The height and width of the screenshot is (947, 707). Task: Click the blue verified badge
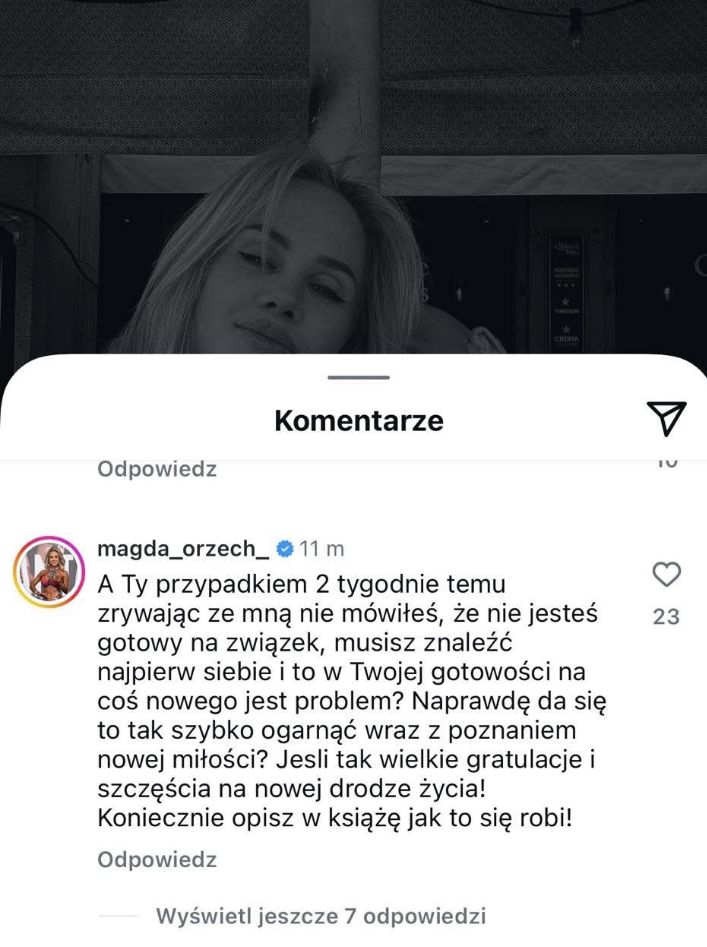[284, 549]
